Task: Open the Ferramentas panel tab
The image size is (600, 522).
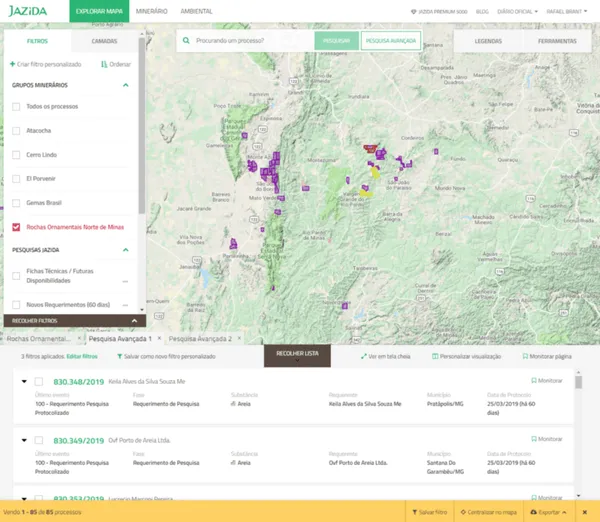Action: (x=557, y=41)
